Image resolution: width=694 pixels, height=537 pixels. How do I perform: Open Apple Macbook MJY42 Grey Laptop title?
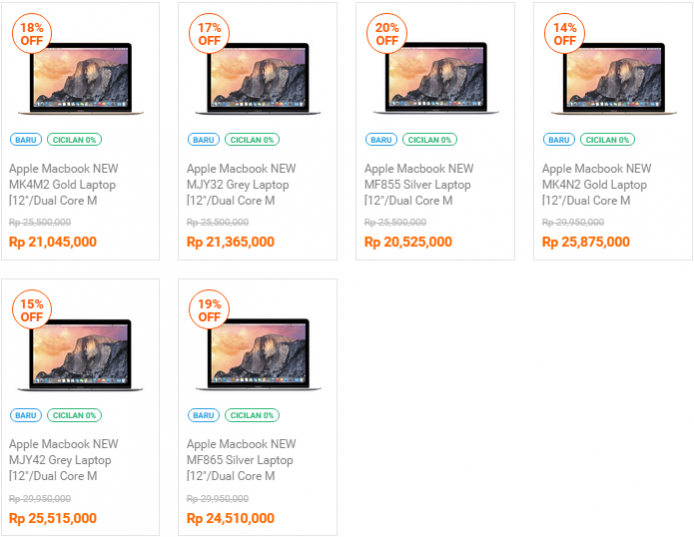(64, 460)
